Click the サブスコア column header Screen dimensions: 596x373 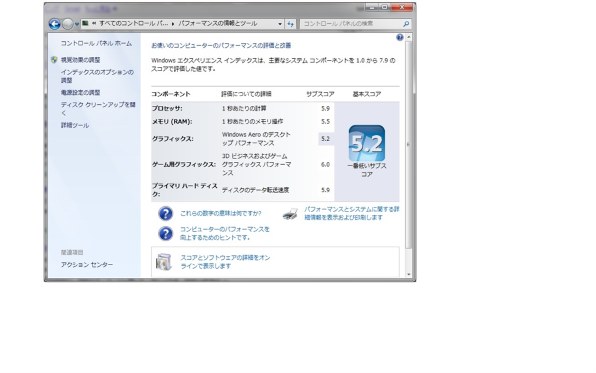tap(320, 94)
